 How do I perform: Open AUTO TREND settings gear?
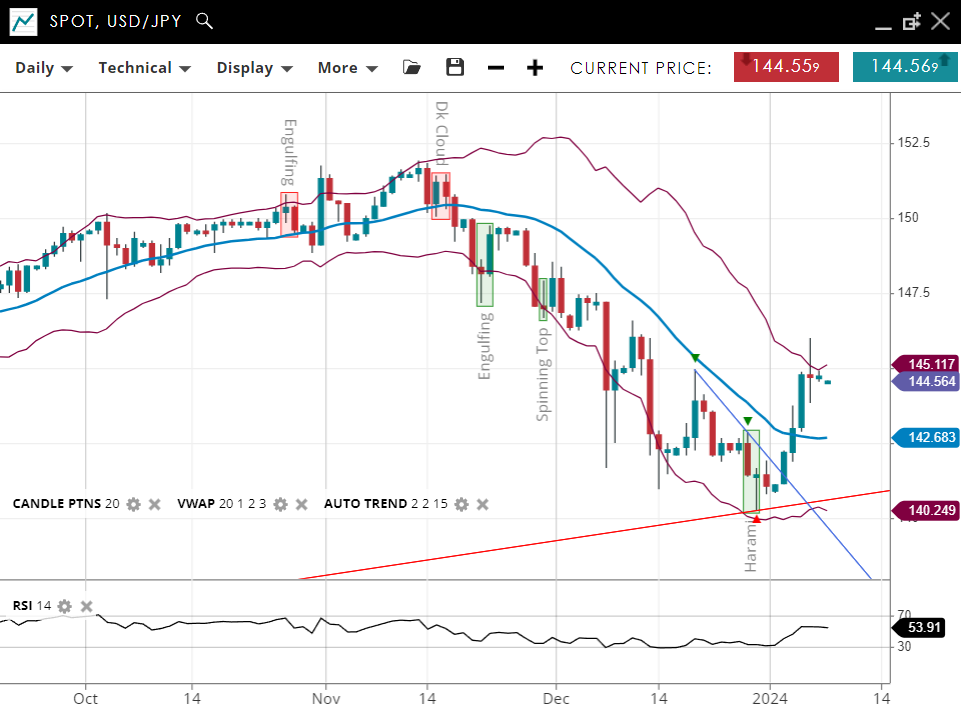pyautogui.click(x=461, y=504)
